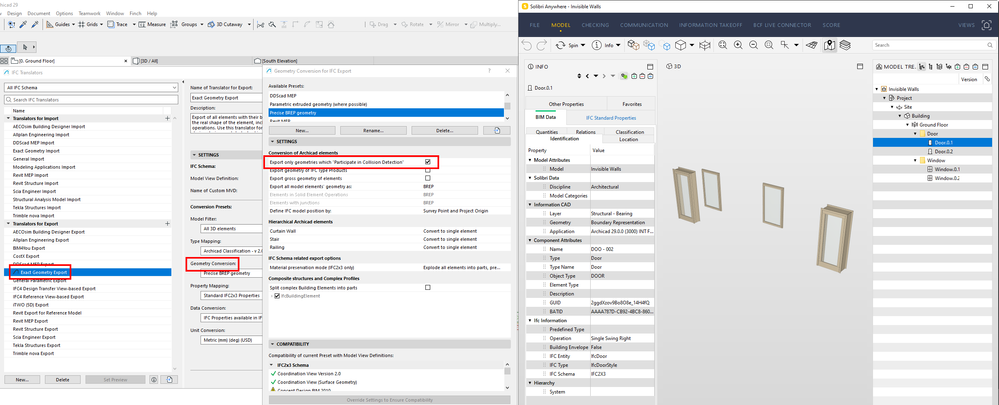Click the stacked layers icon in Solibri toolbar
The width and height of the screenshot is (999, 405).
pyautogui.click(x=845, y=45)
